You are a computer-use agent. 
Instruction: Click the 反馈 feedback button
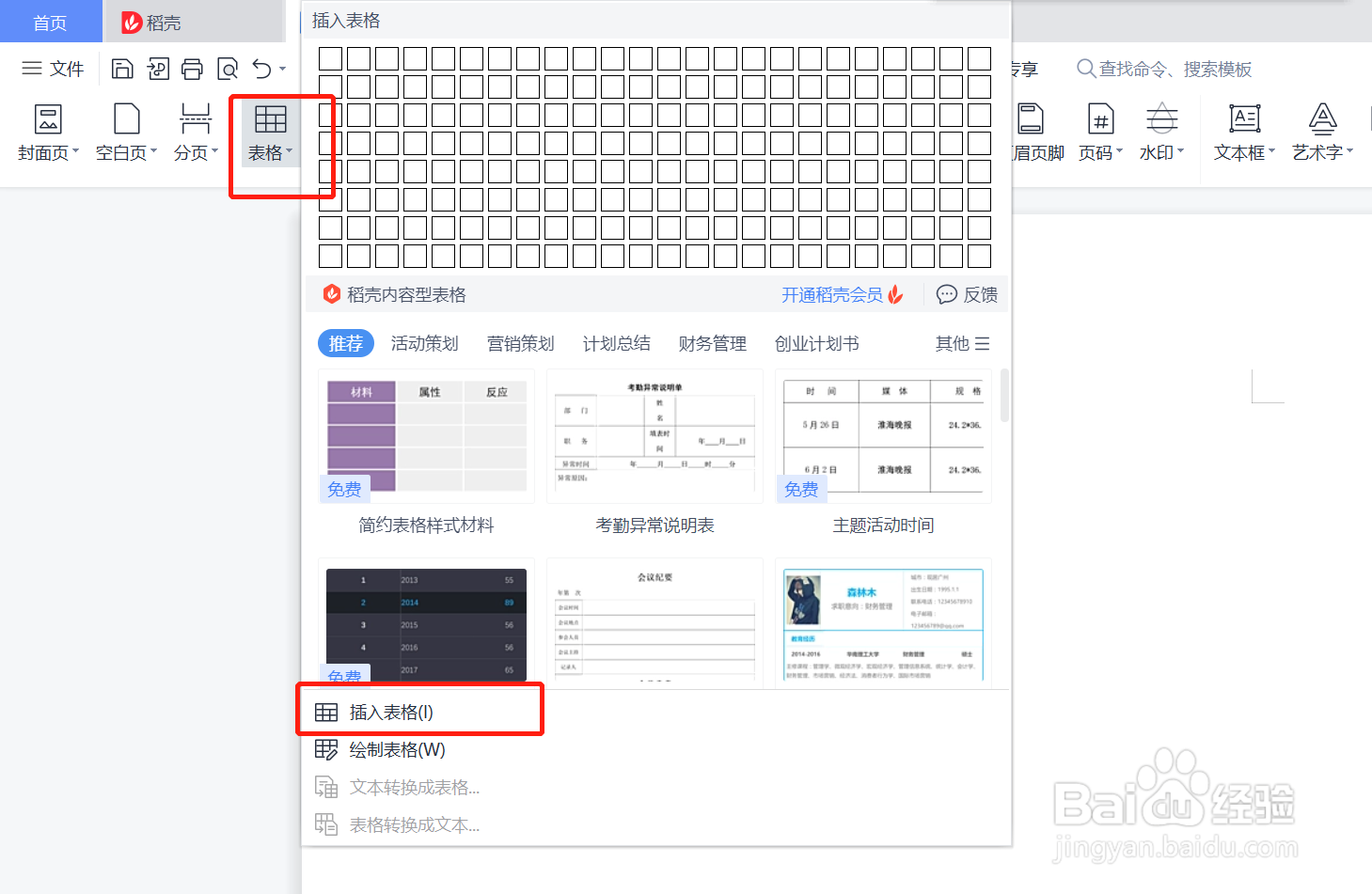pos(967,294)
